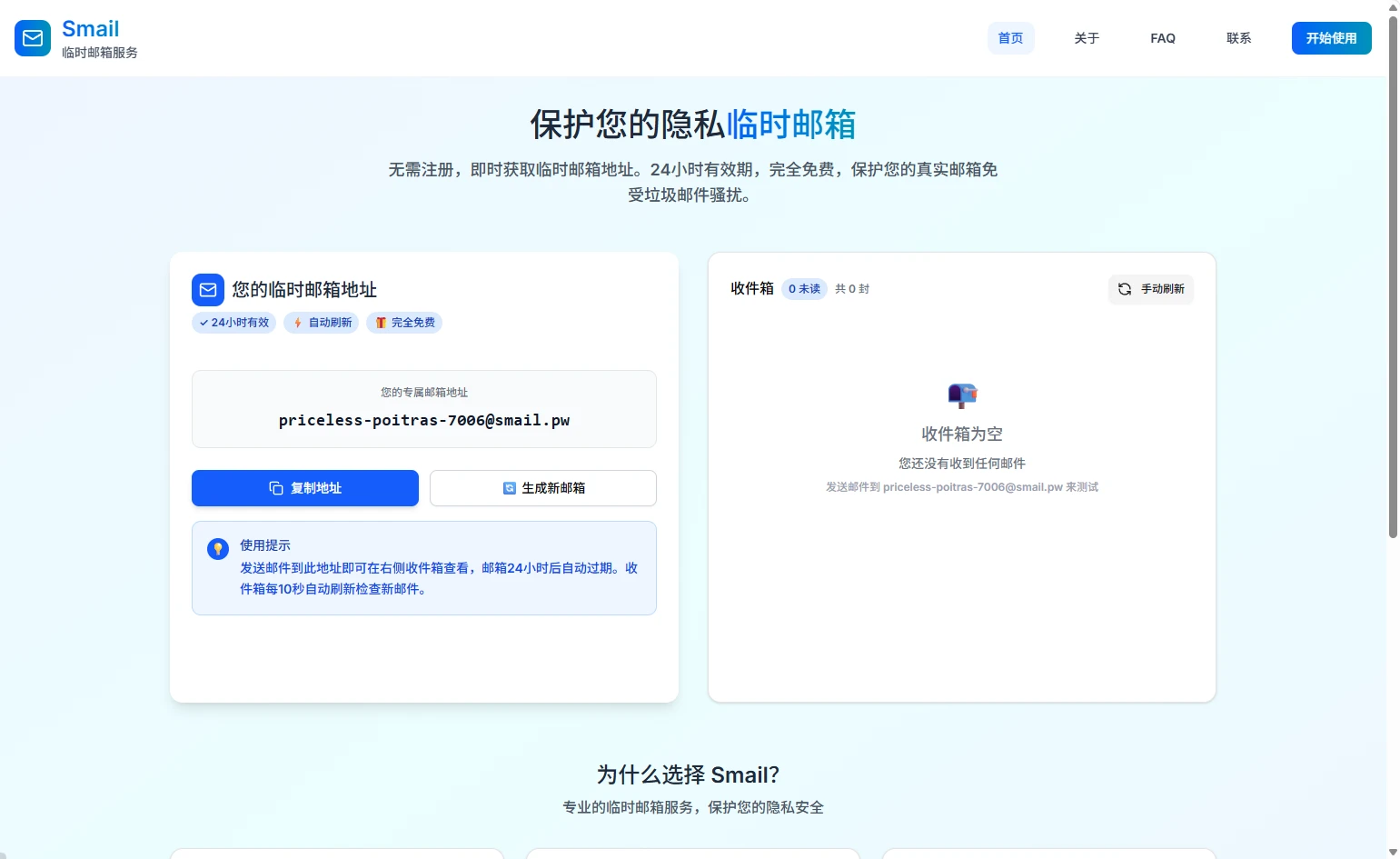Select the priceless-poitras-7006@smail.pw address field
The height and width of the screenshot is (859, 1400).
coord(424,420)
